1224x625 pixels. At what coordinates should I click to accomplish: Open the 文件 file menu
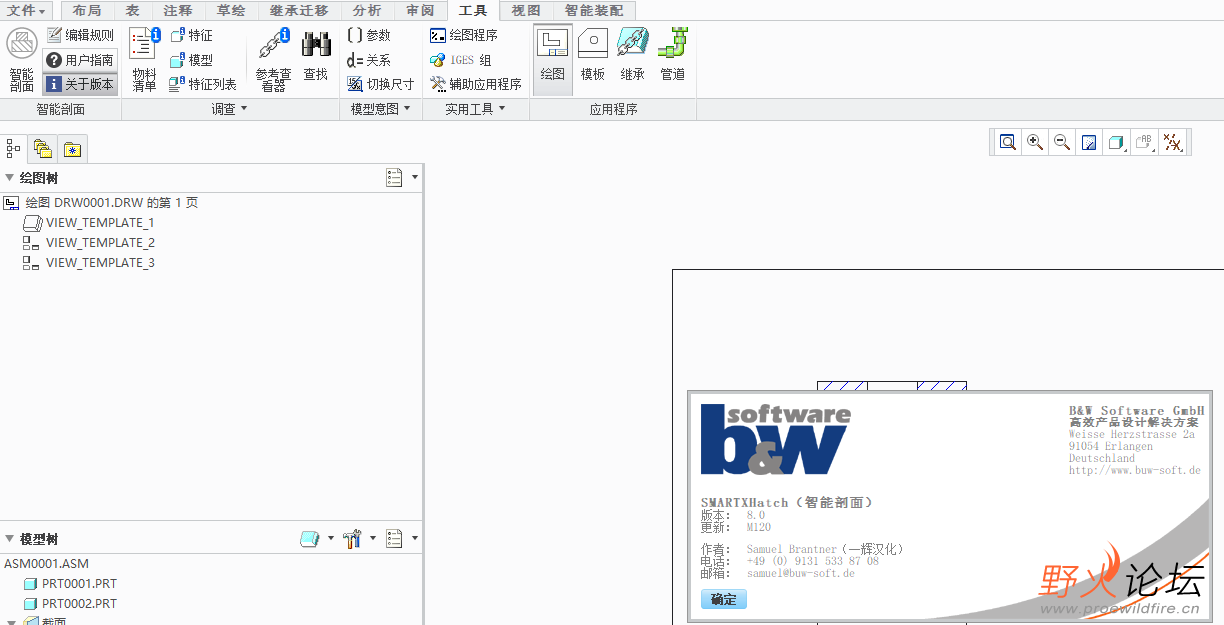[x=27, y=10]
